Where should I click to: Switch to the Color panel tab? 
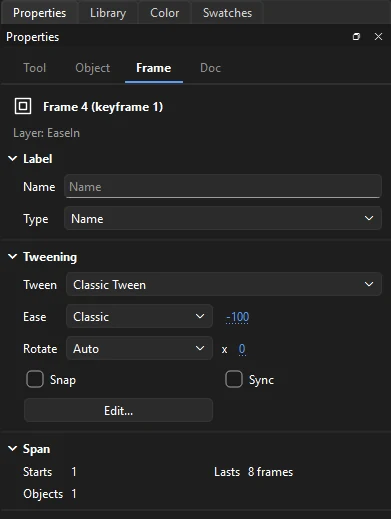click(164, 13)
